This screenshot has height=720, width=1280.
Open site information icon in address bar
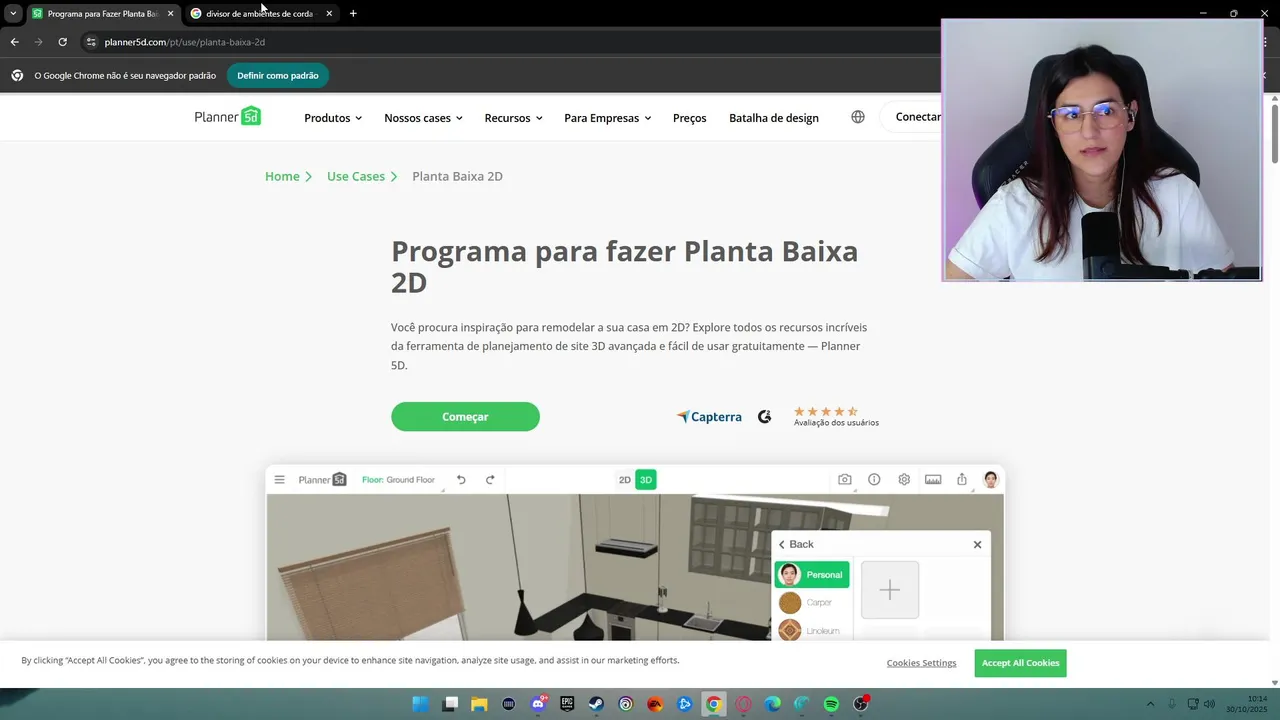pos(90,42)
